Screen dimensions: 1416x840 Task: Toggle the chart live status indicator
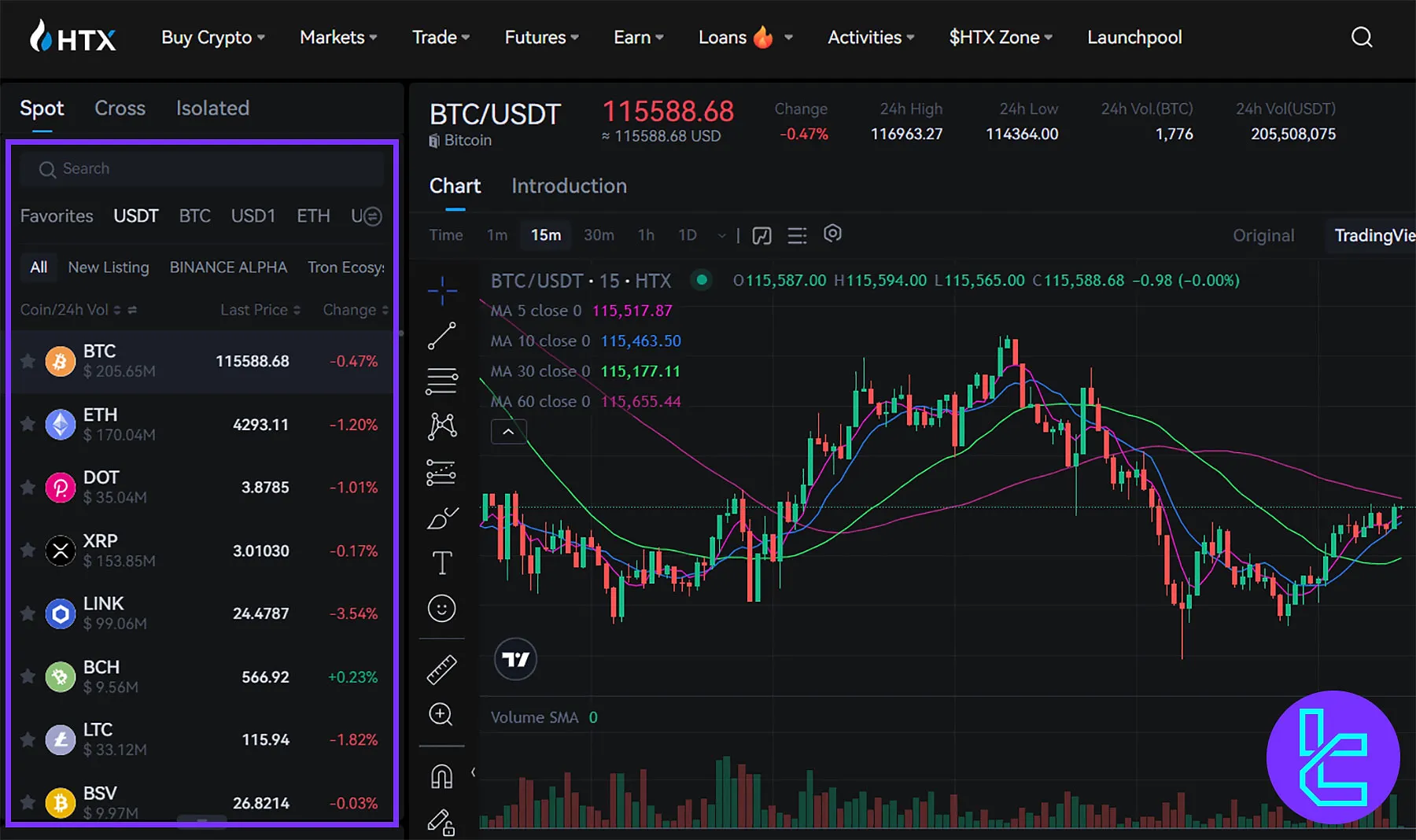702,279
